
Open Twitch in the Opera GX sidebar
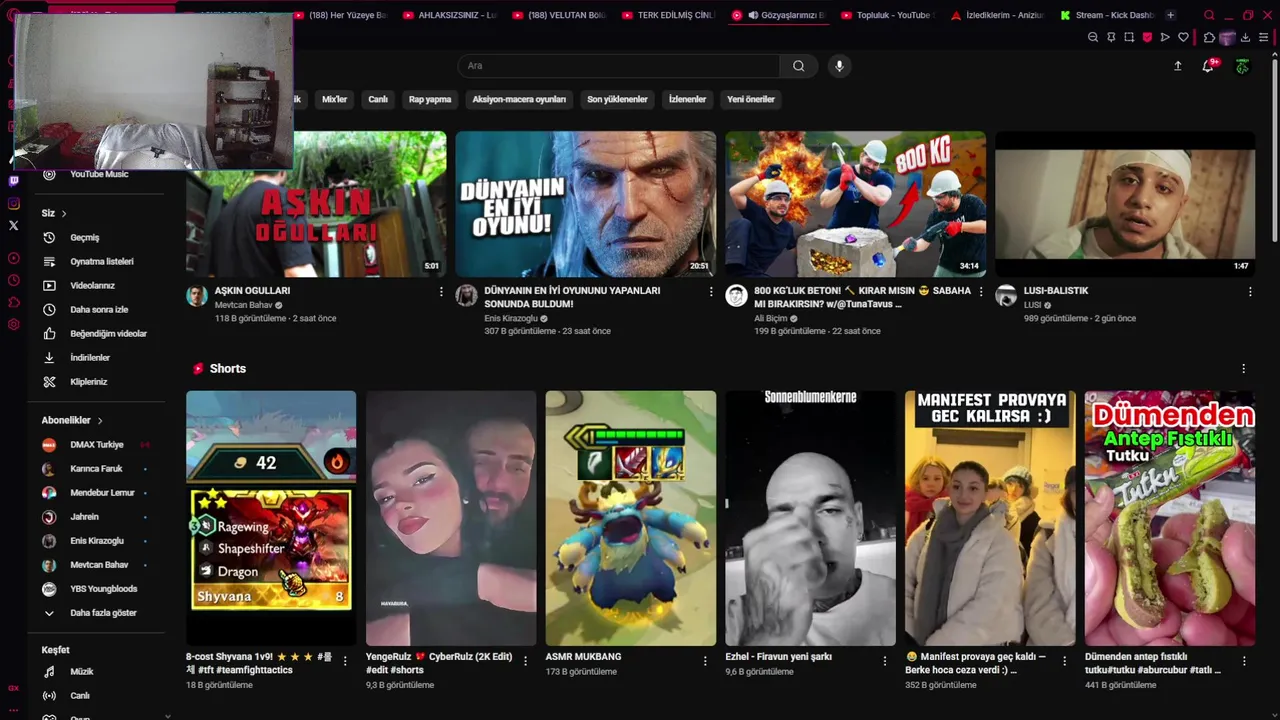13,181
